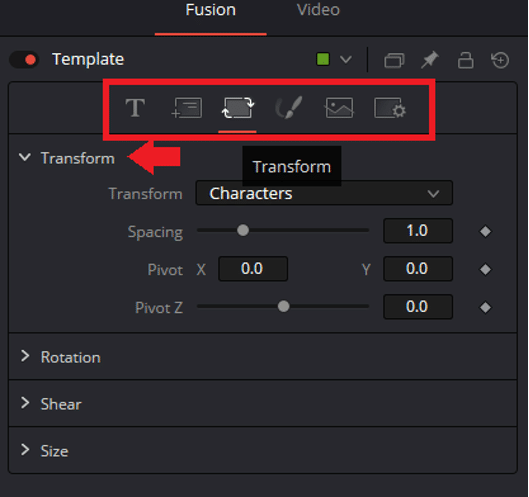
Task: Expand the Shear section
Action: coord(263,404)
